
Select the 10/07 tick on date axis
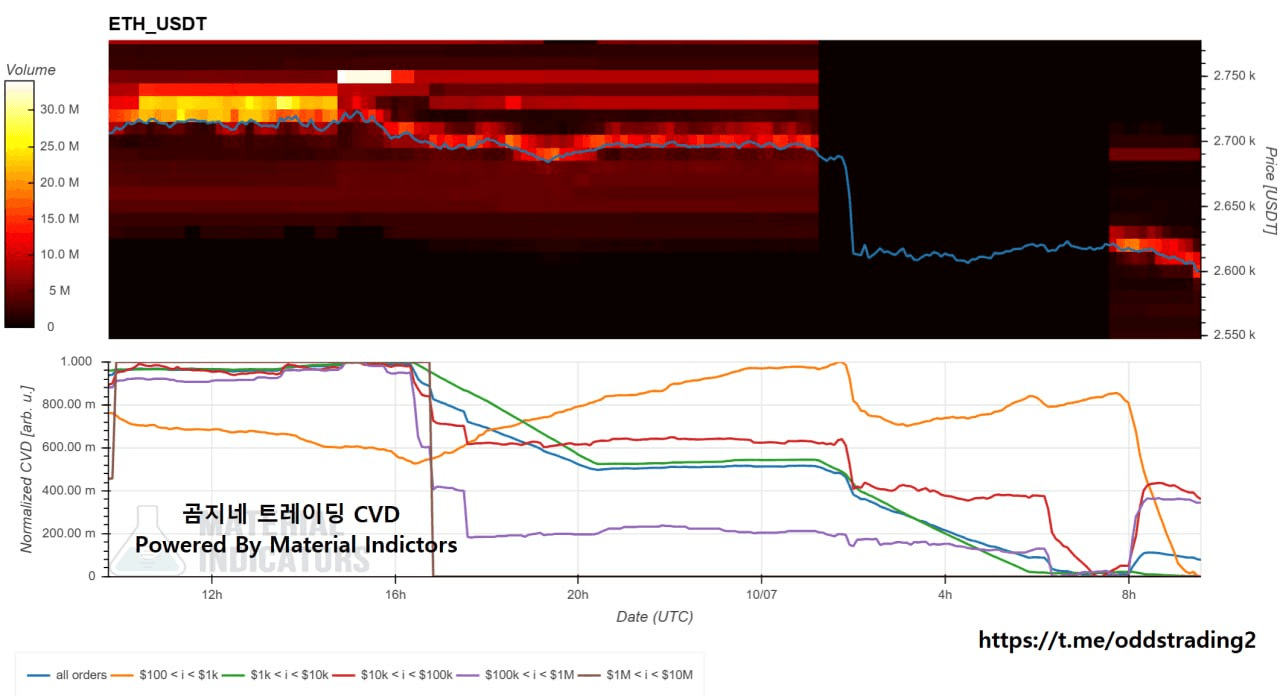pyautogui.click(x=761, y=594)
